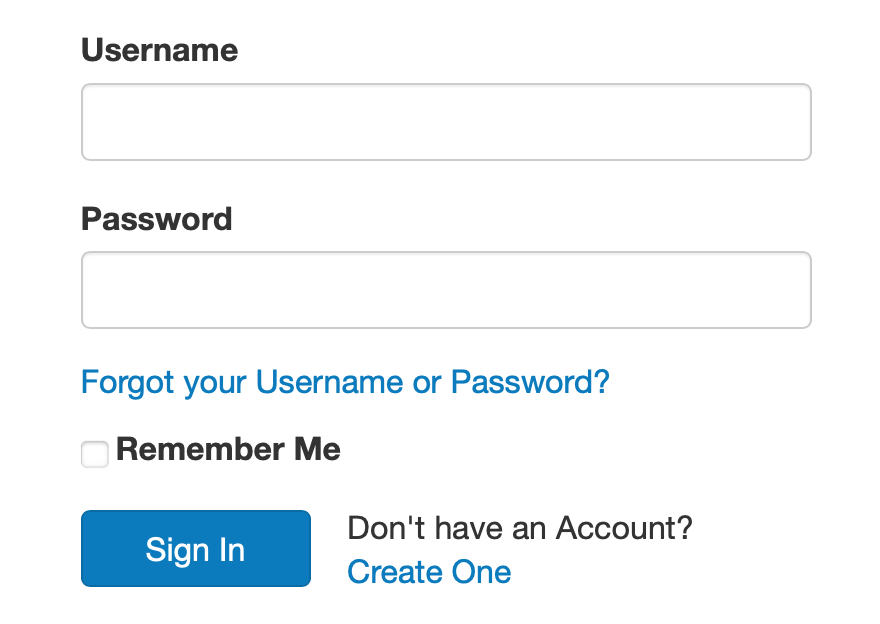Click the Password label text
Screen dimensions: 880x624
click(x=156, y=218)
